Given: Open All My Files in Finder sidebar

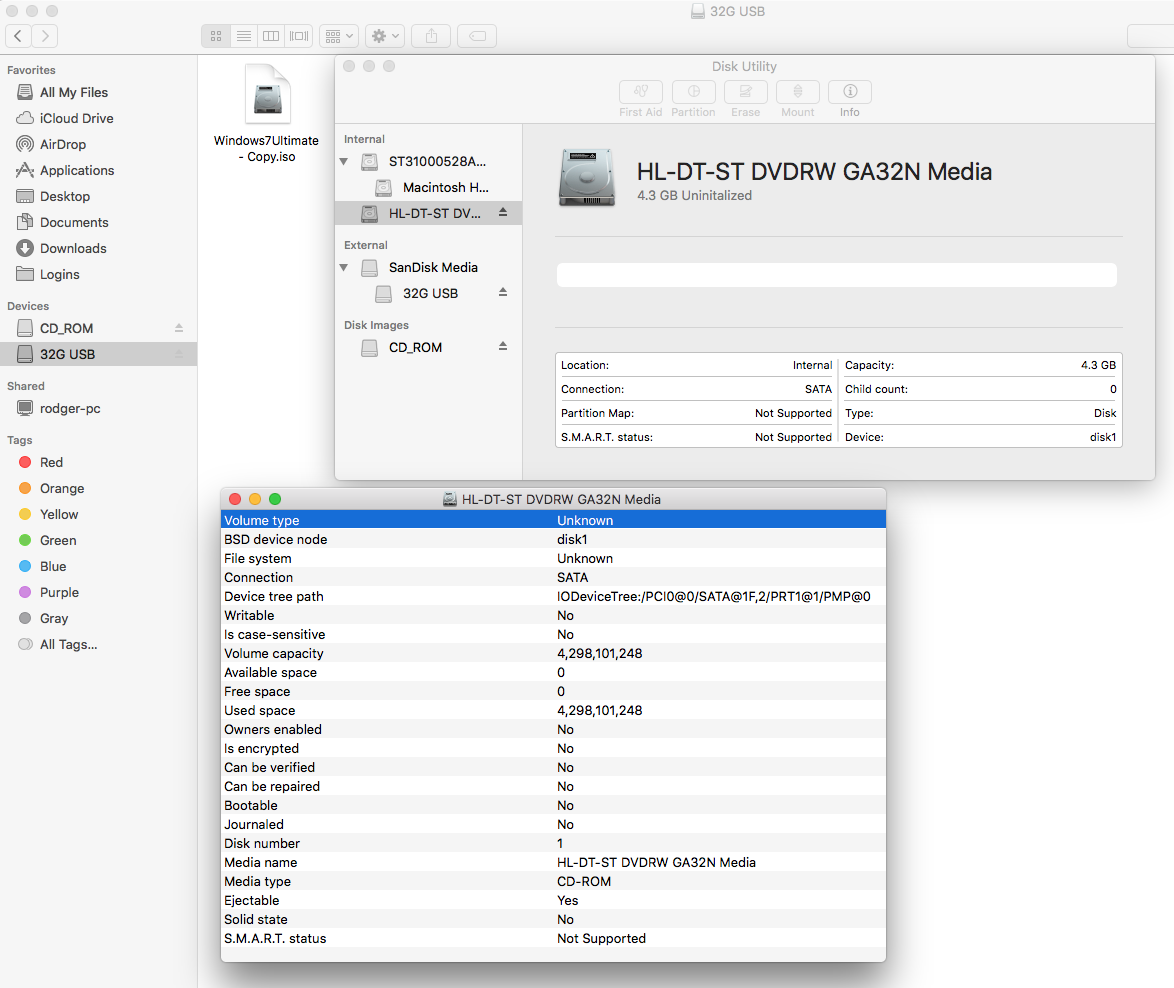Looking at the screenshot, I should tap(98, 92).
